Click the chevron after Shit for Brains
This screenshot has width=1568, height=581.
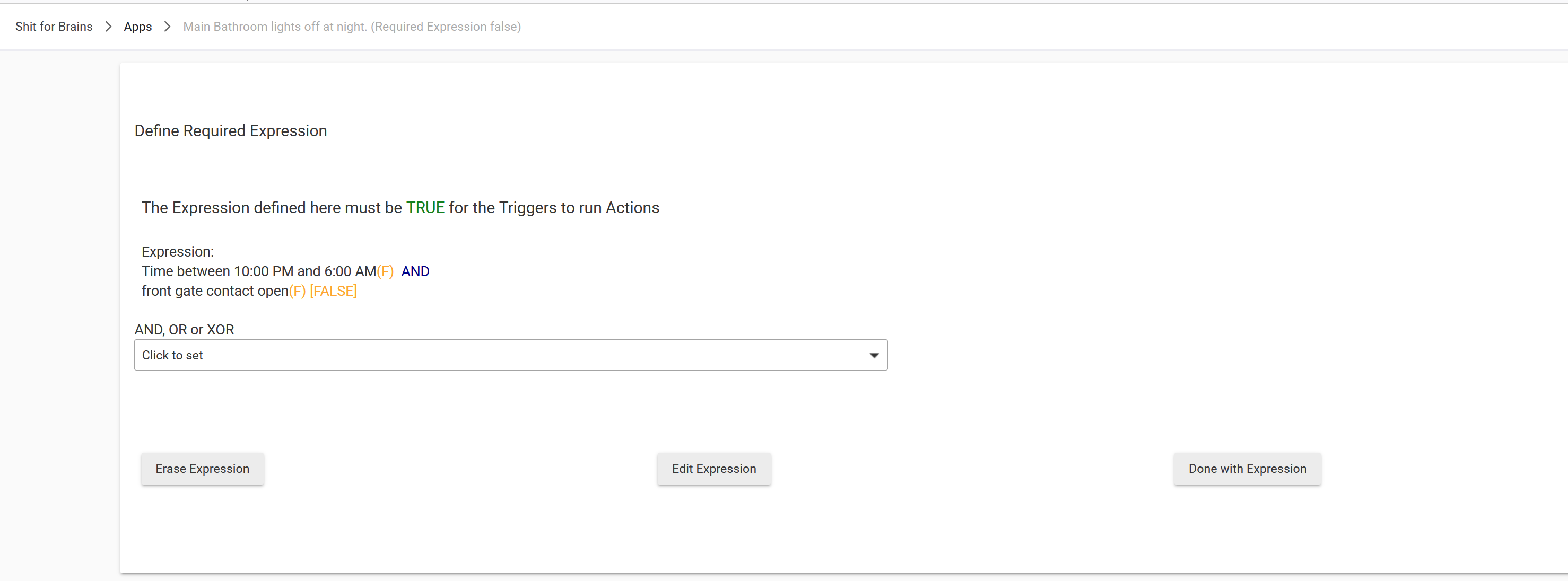(x=108, y=26)
